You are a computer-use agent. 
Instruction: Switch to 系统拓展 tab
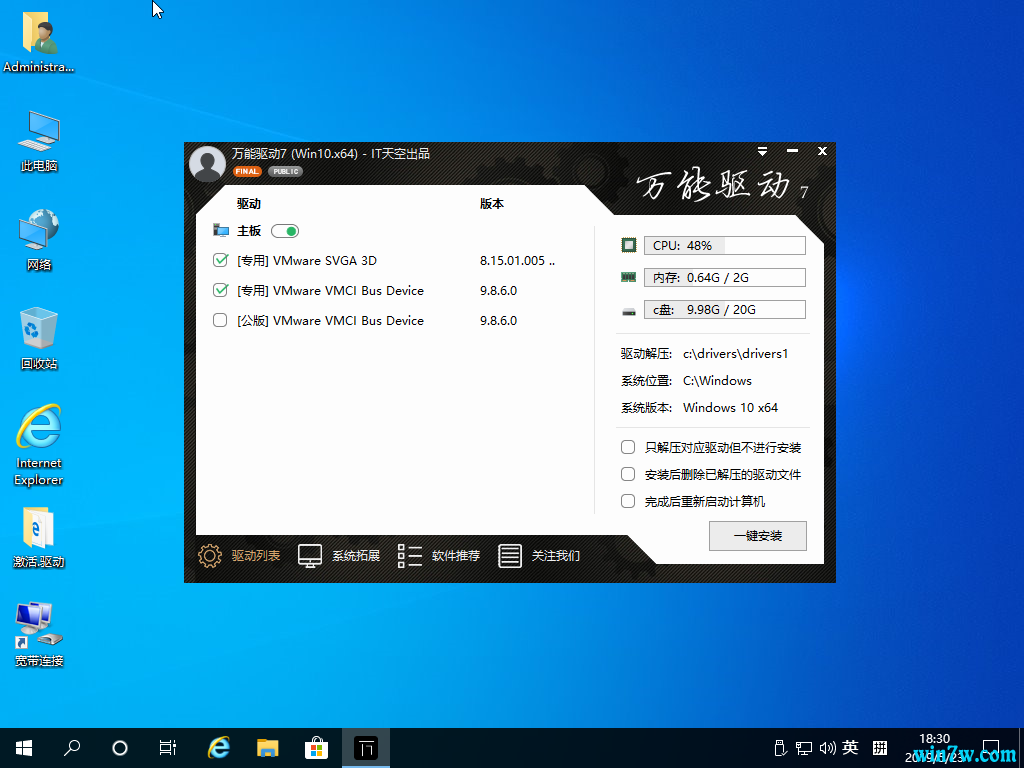pos(339,556)
